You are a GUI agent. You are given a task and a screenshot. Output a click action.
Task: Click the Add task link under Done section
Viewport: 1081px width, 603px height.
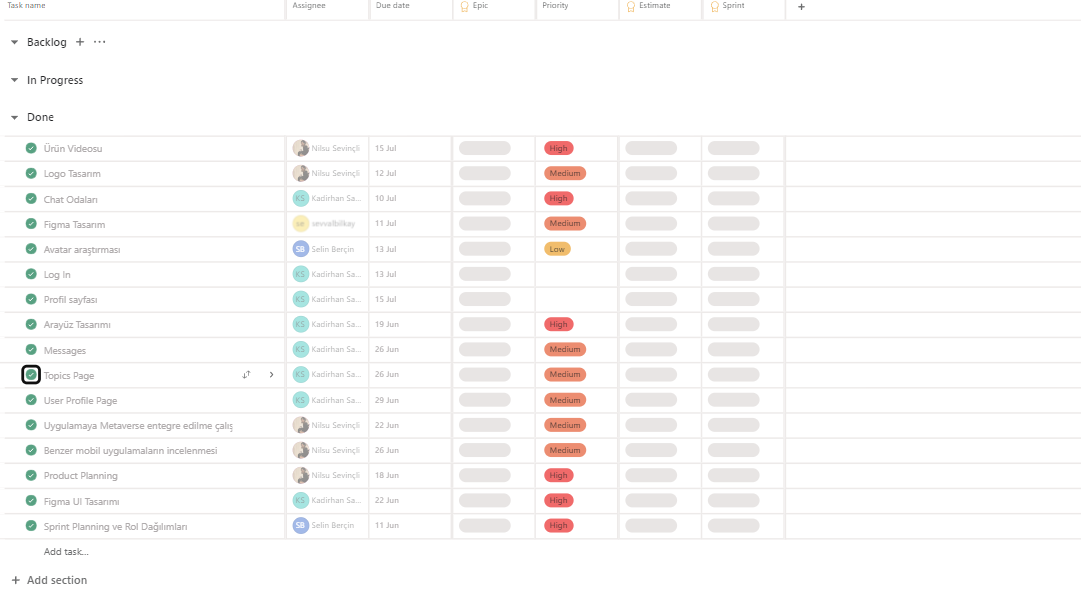(66, 551)
